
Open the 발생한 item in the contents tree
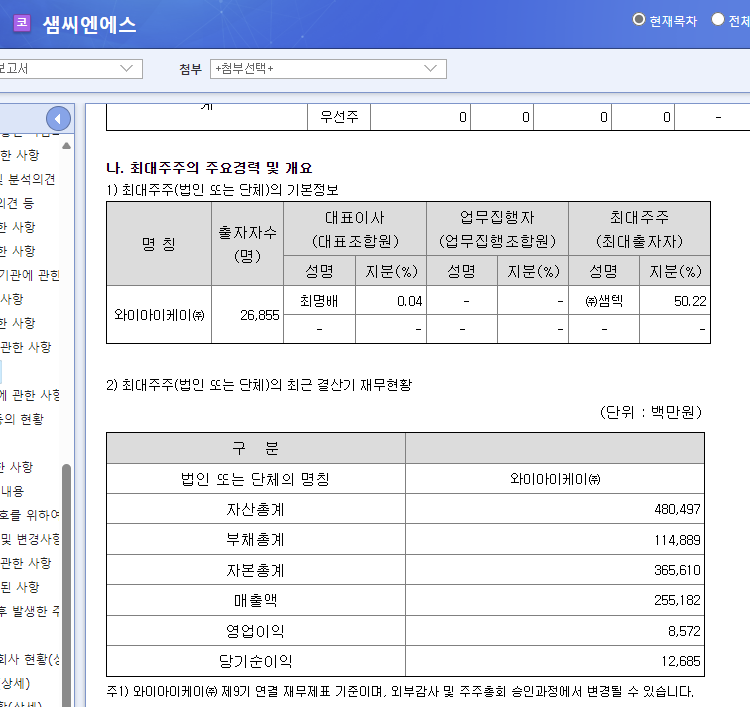coord(30,611)
